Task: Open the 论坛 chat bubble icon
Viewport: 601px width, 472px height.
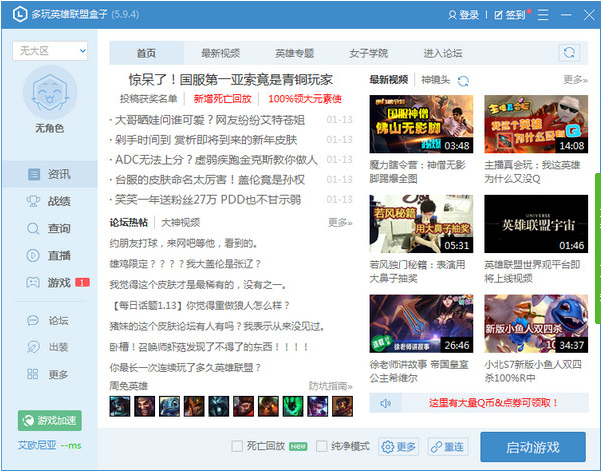Action: point(33,320)
